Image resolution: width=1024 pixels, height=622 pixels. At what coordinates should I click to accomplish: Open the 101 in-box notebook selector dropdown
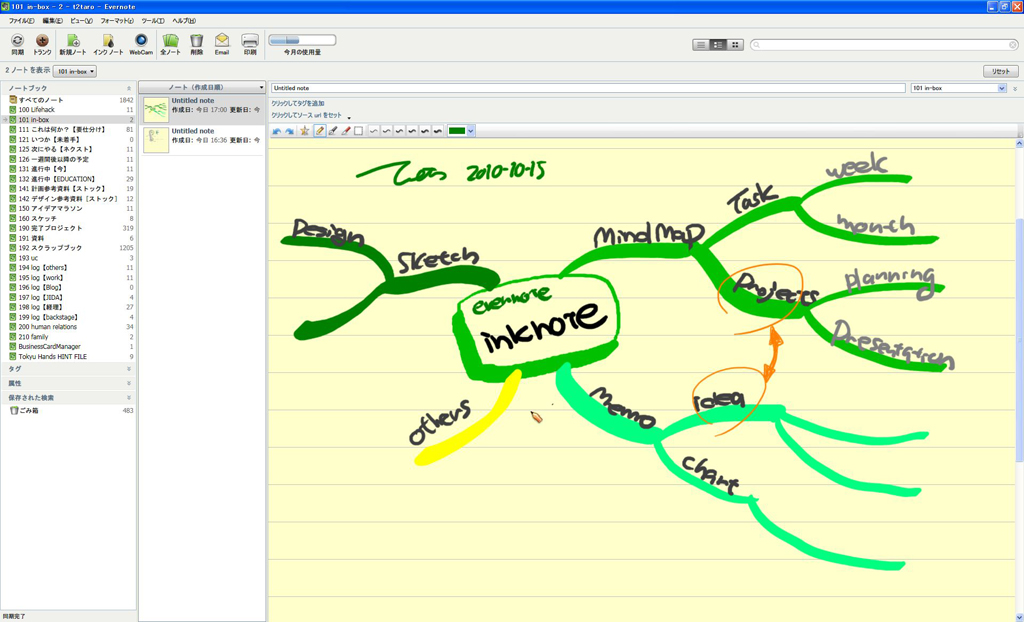click(x=75, y=72)
